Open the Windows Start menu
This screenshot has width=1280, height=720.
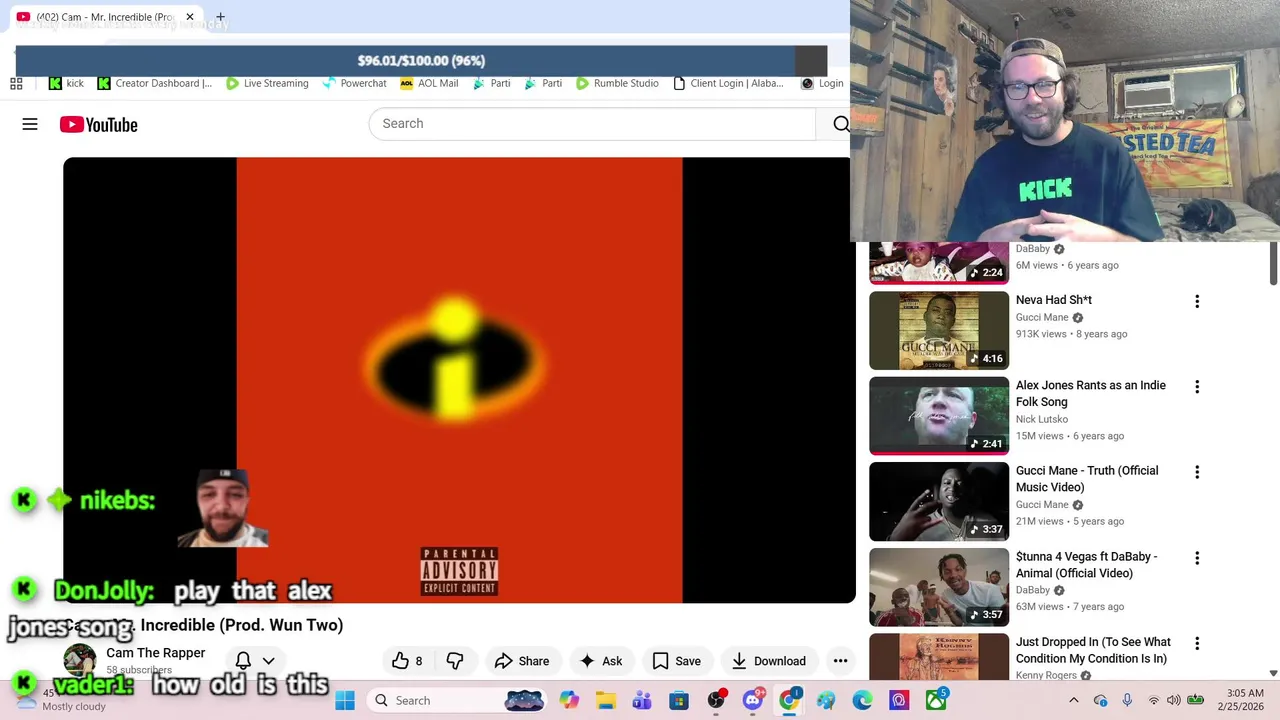click(345, 700)
